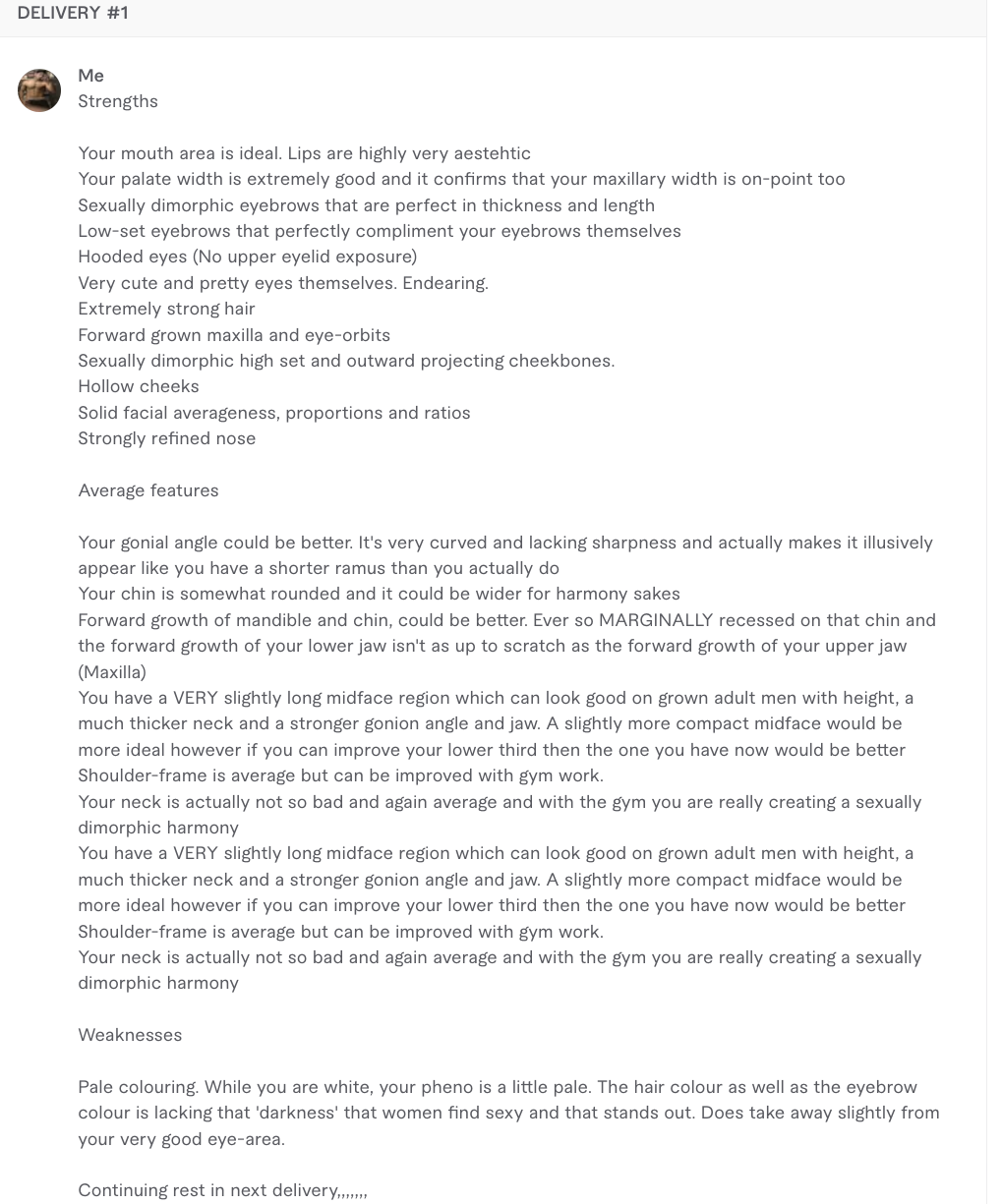
Task: Click the "Low-set eyebrows" line
Action: click(x=380, y=231)
